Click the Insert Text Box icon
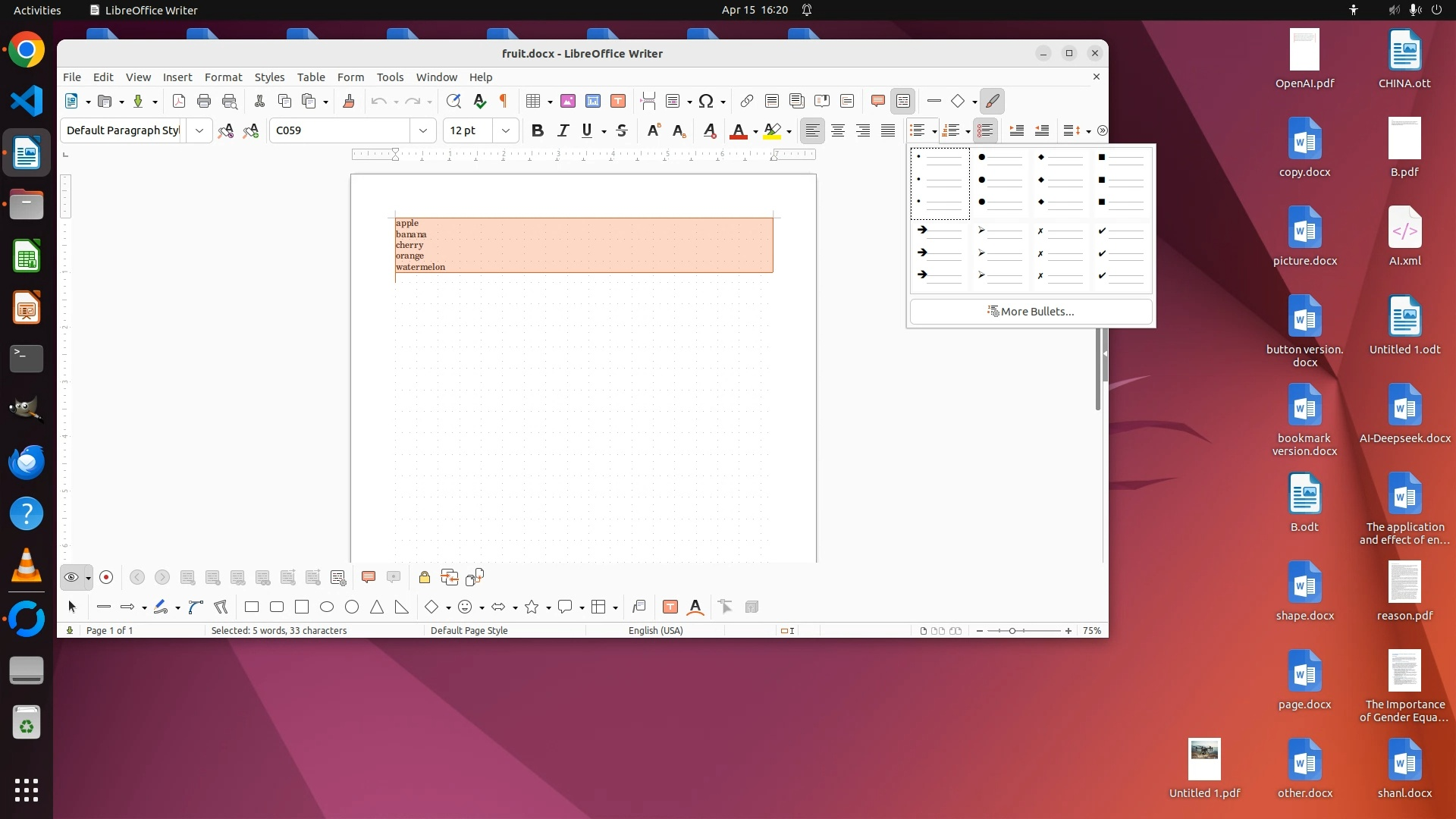 click(x=618, y=101)
